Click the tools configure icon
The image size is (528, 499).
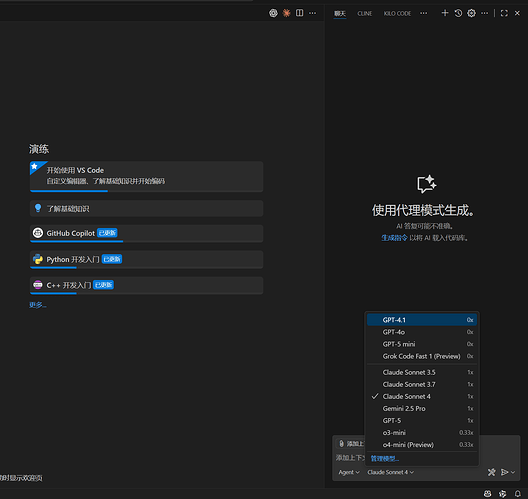492,472
